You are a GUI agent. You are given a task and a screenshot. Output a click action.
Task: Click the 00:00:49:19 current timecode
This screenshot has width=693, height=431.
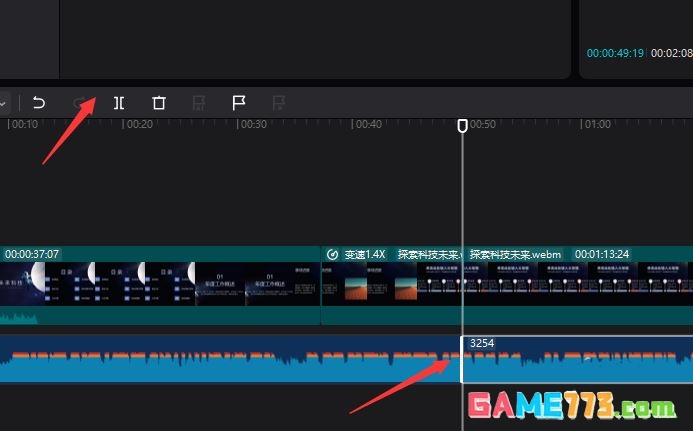616,52
